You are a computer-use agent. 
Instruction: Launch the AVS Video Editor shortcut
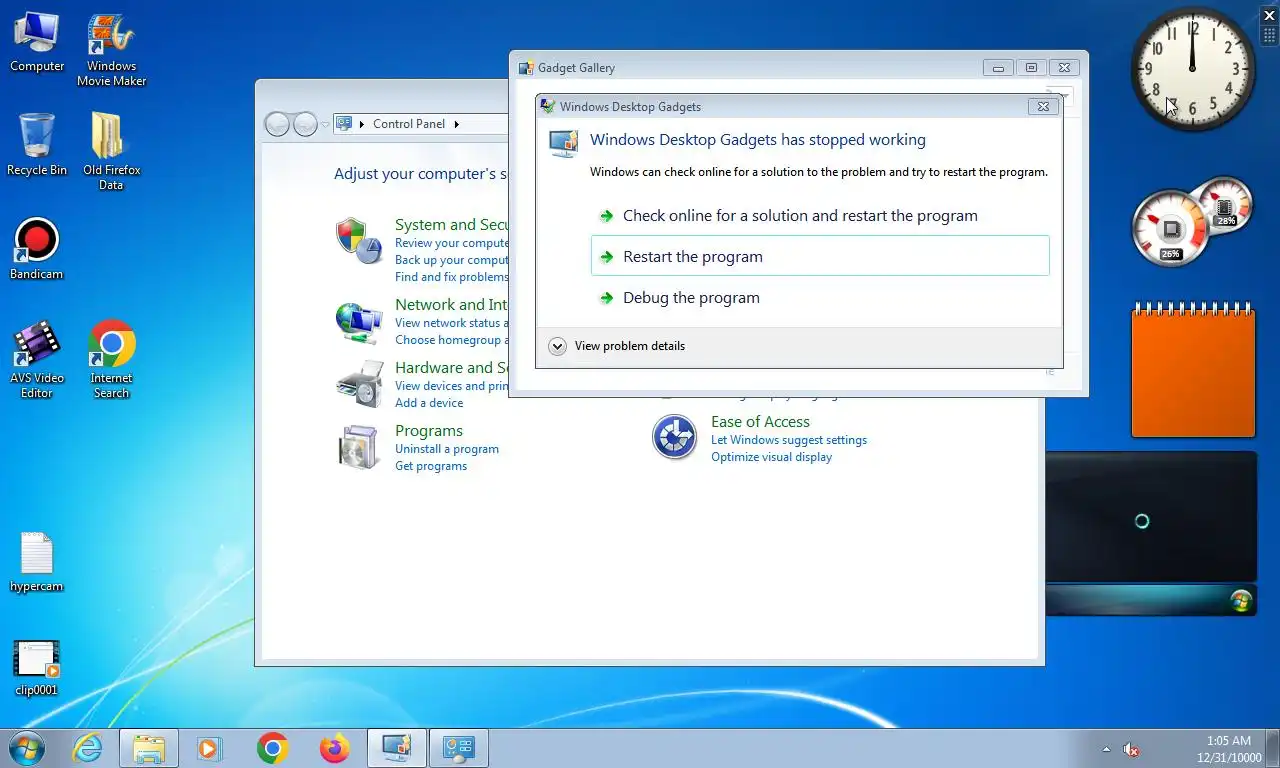[x=37, y=360]
